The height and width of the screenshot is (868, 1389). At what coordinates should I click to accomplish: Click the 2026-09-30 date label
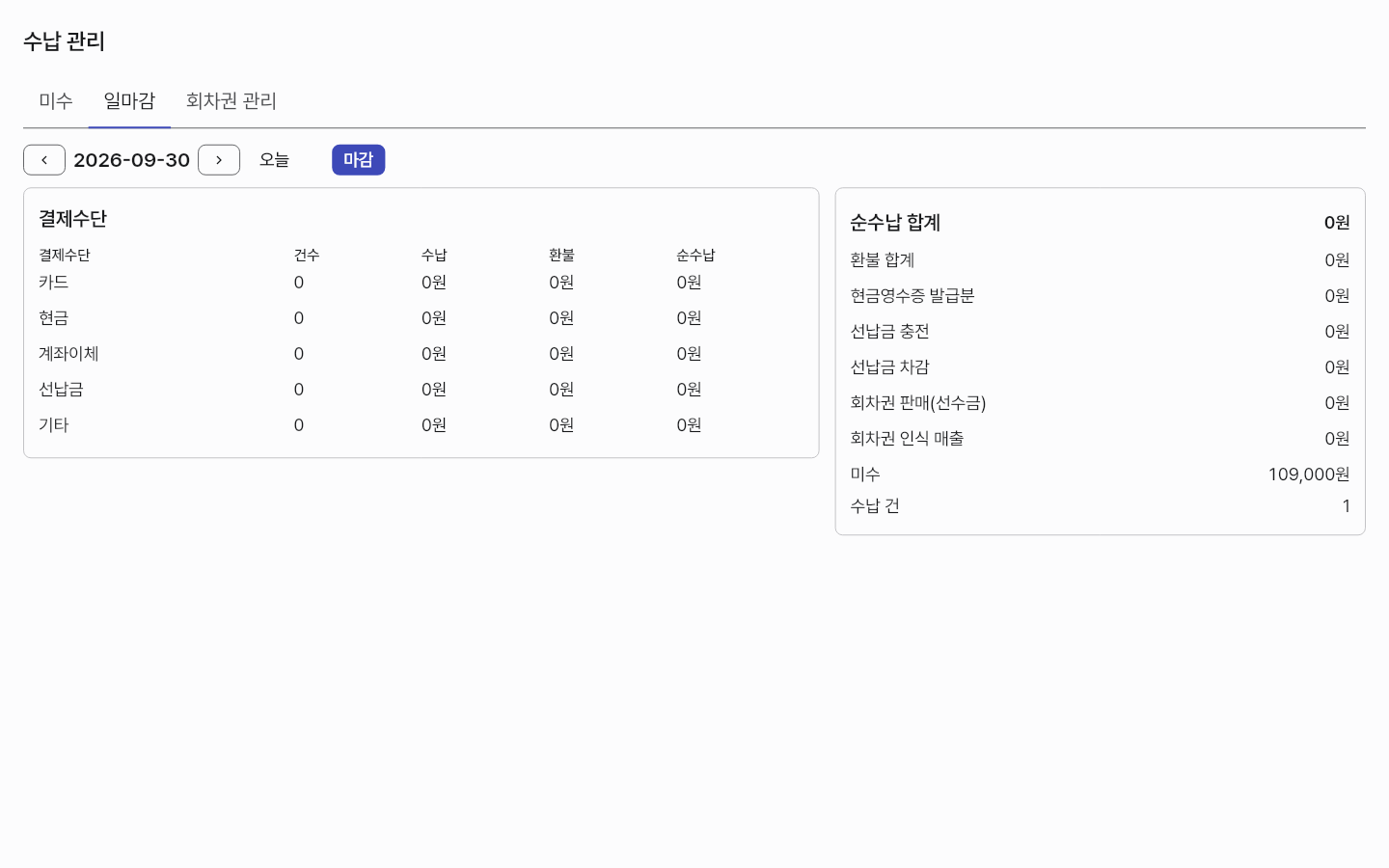pyautogui.click(x=132, y=160)
